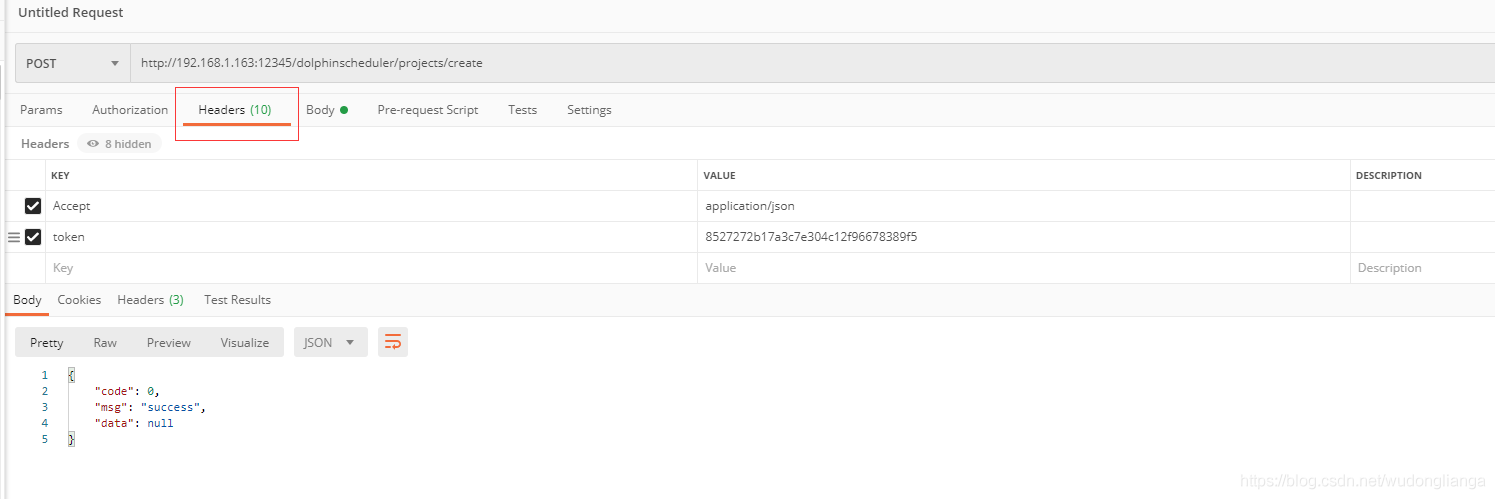Open the Params tab
This screenshot has width=1495, height=499.
(x=41, y=110)
